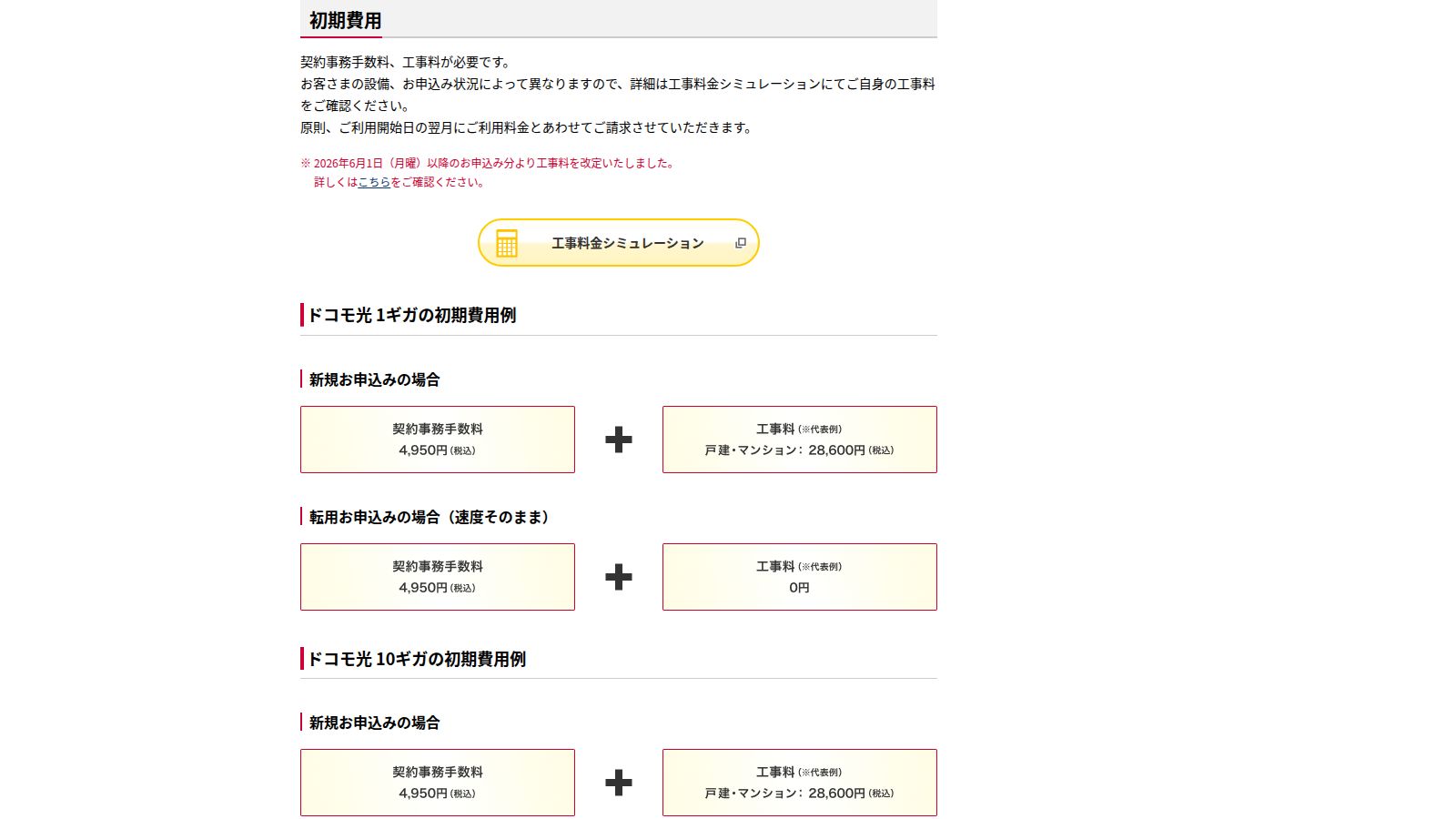Click 転用お申込みの場合（速度そのまま） subheading
Viewport: 1456px width, 819px height.
click(432, 517)
